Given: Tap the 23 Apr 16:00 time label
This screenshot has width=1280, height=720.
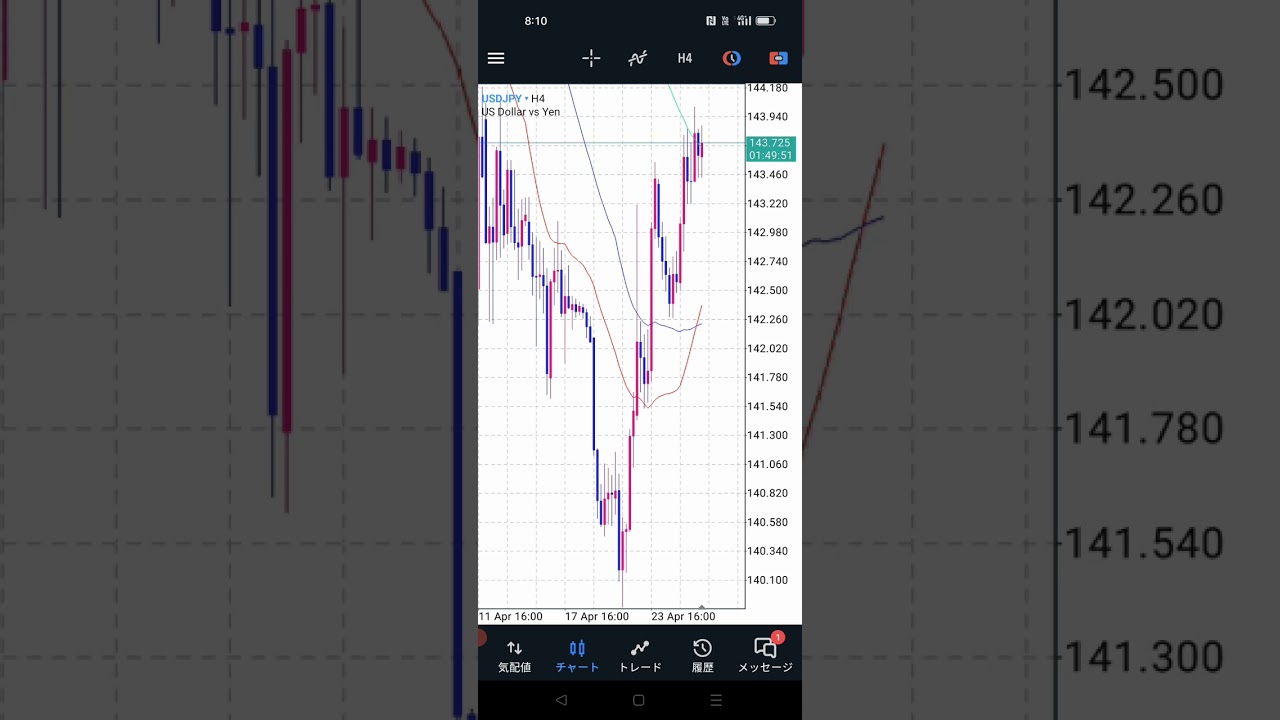Looking at the screenshot, I should pos(683,617).
